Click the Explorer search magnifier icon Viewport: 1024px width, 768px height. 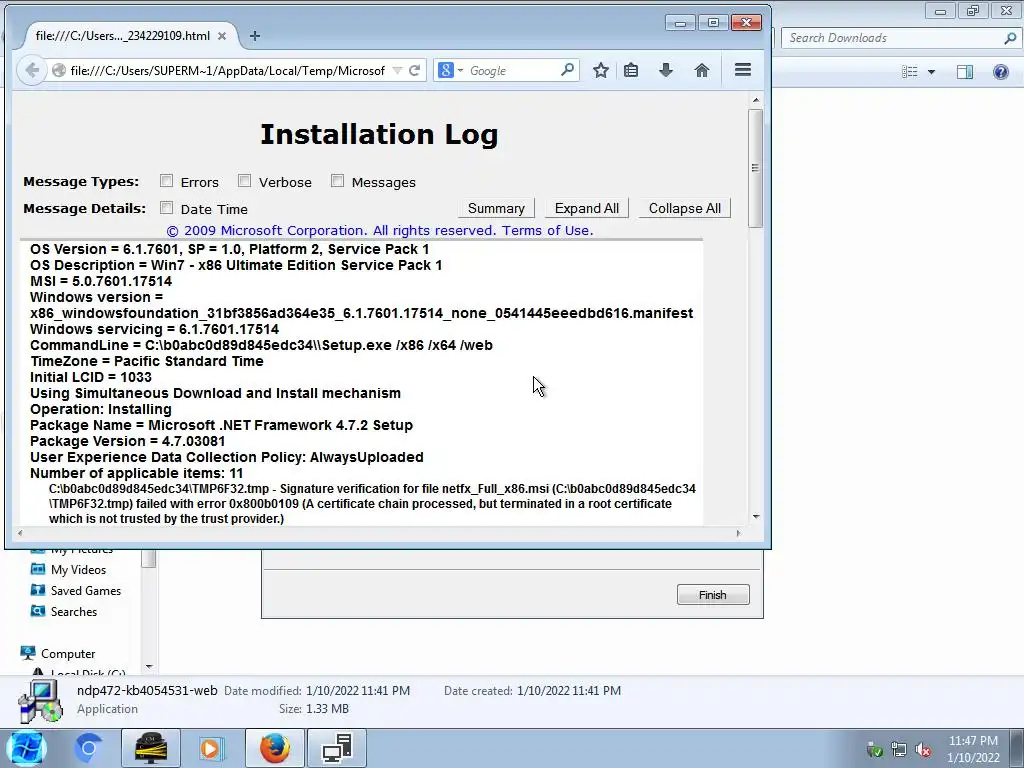coord(1010,38)
